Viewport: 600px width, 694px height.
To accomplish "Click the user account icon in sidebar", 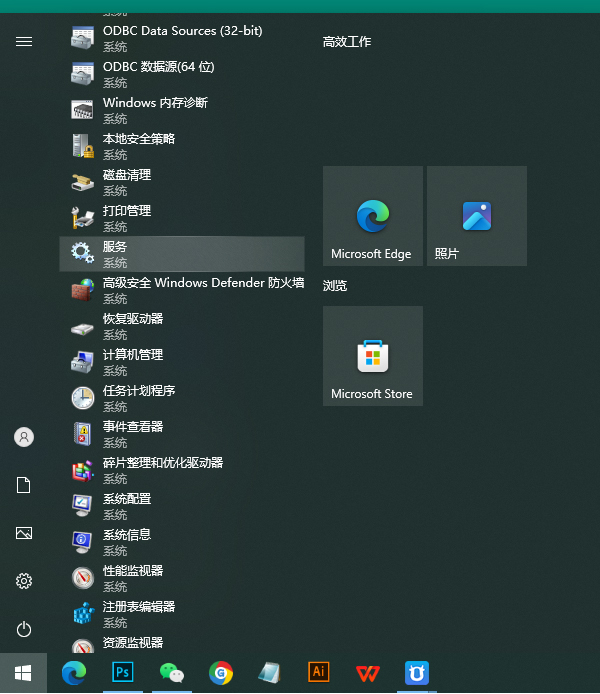I will coord(24,437).
